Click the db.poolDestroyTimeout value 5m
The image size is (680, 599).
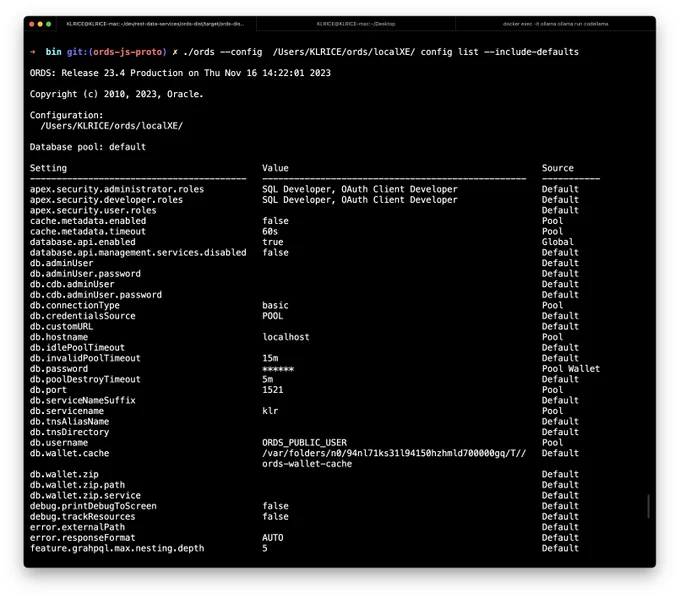[x=267, y=379]
